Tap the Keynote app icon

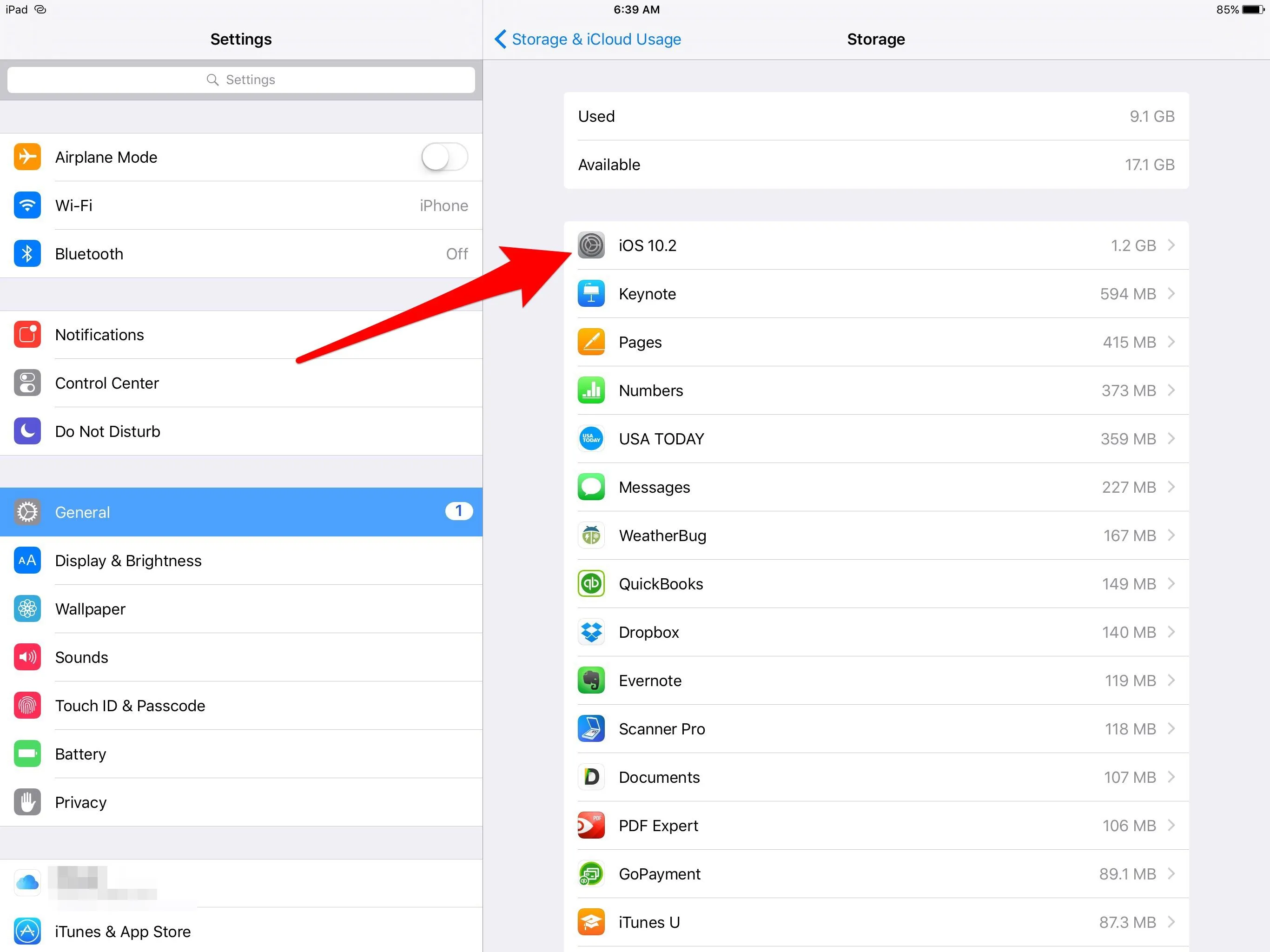pos(591,294)
